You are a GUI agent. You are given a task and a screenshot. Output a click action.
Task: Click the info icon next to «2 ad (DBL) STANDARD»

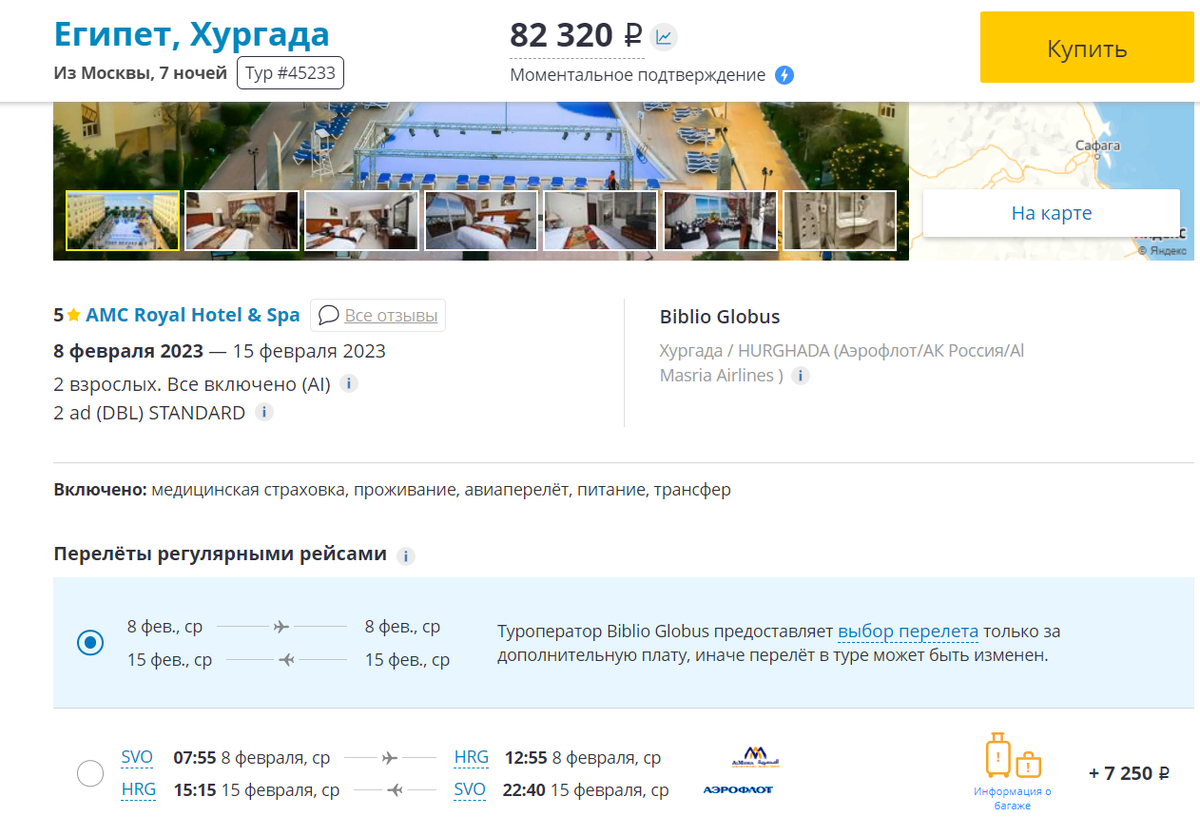click(263, 411)
